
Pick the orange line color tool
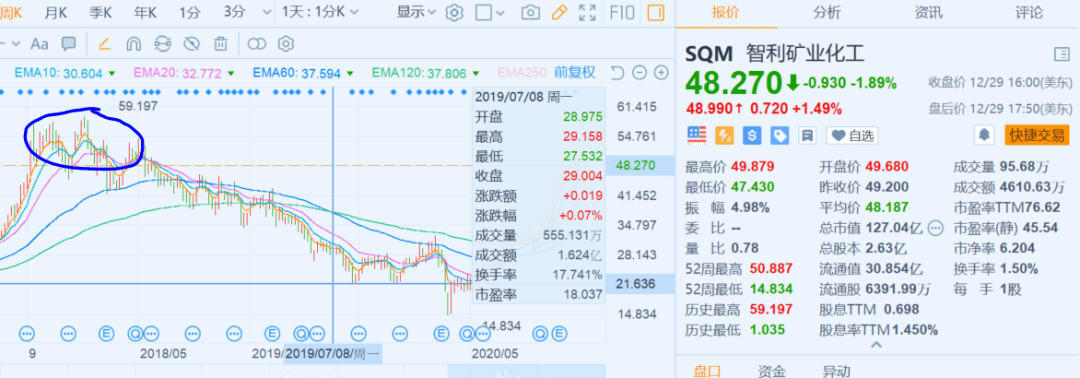coord(104,44)
